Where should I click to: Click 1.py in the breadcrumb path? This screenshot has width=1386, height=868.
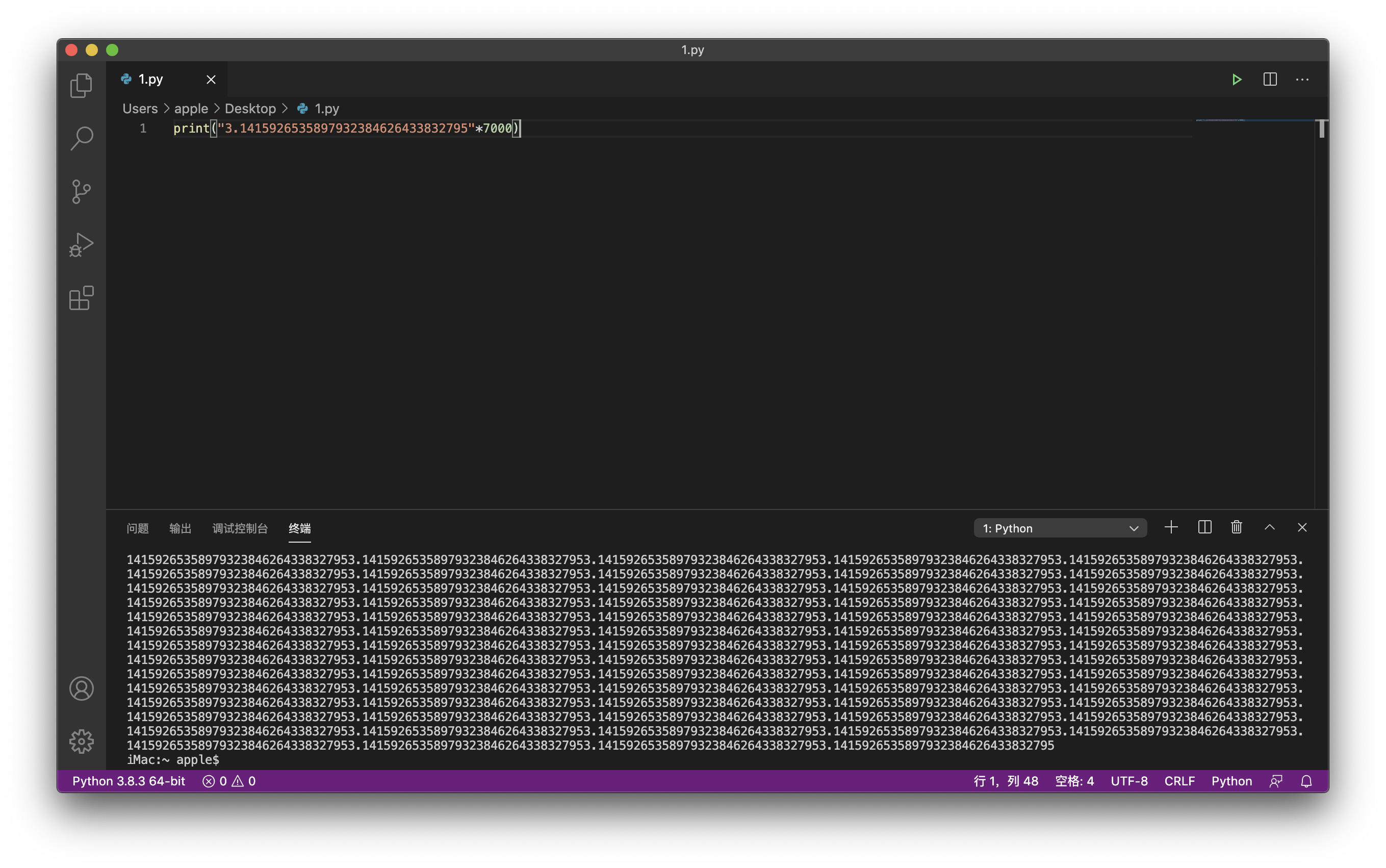point(326,109)
